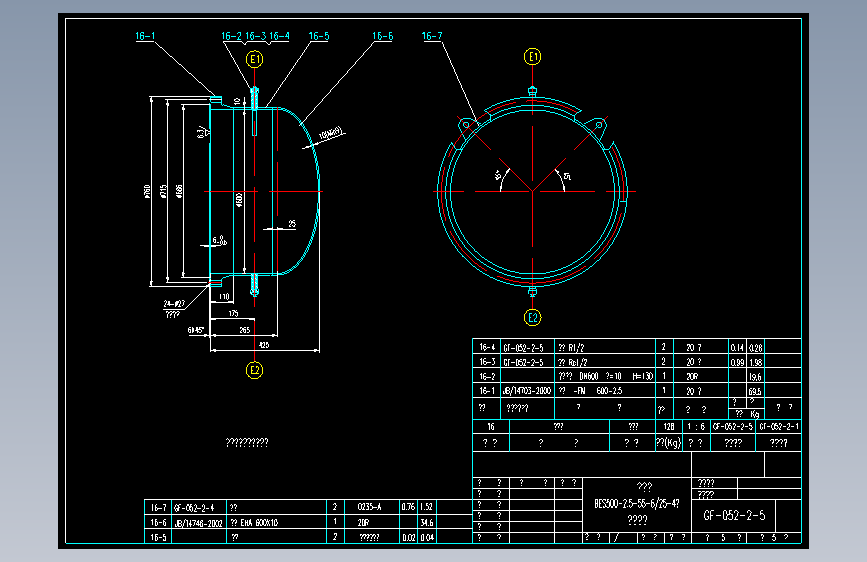Click the 175 dimension value
Viewport: 867px width, 562px height.
tap(233, 314)
